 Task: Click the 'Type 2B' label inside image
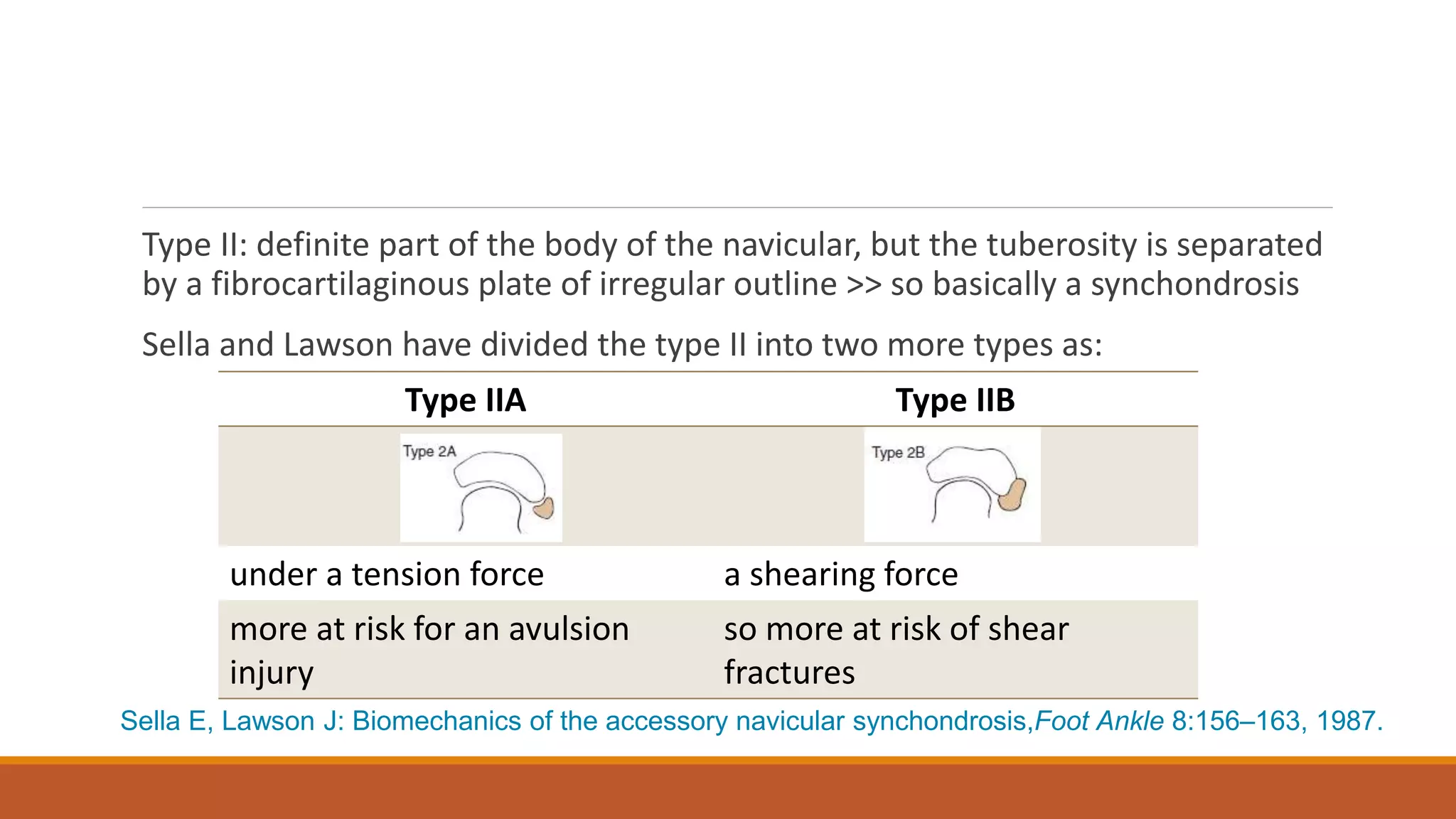coord(898,453)
